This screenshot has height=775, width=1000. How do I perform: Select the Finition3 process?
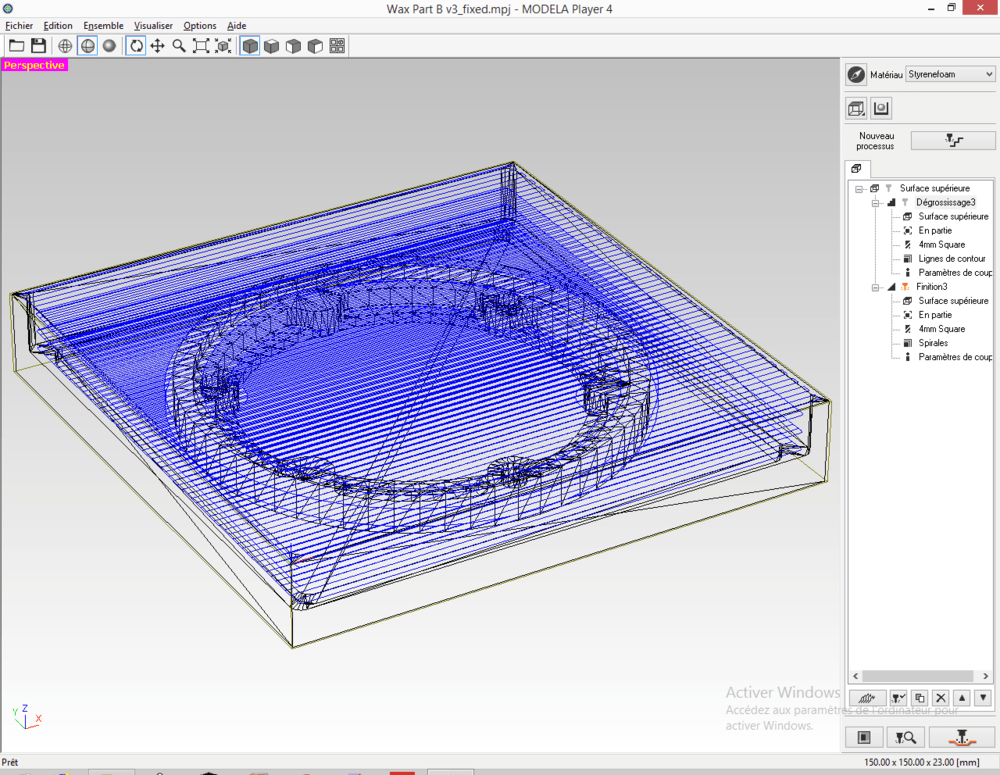coord(932,286)
